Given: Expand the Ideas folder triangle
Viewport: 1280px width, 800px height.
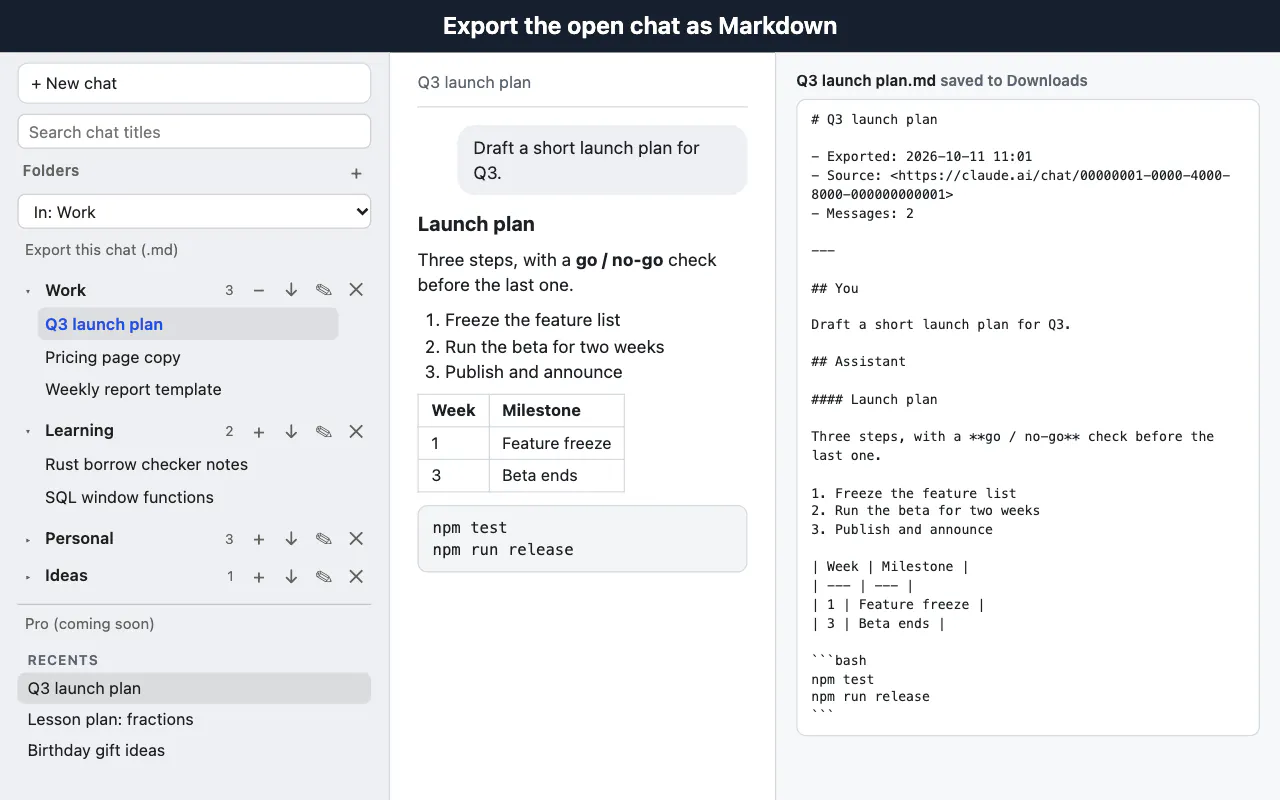Looking at the screenshot, I should tap(28, 577).
